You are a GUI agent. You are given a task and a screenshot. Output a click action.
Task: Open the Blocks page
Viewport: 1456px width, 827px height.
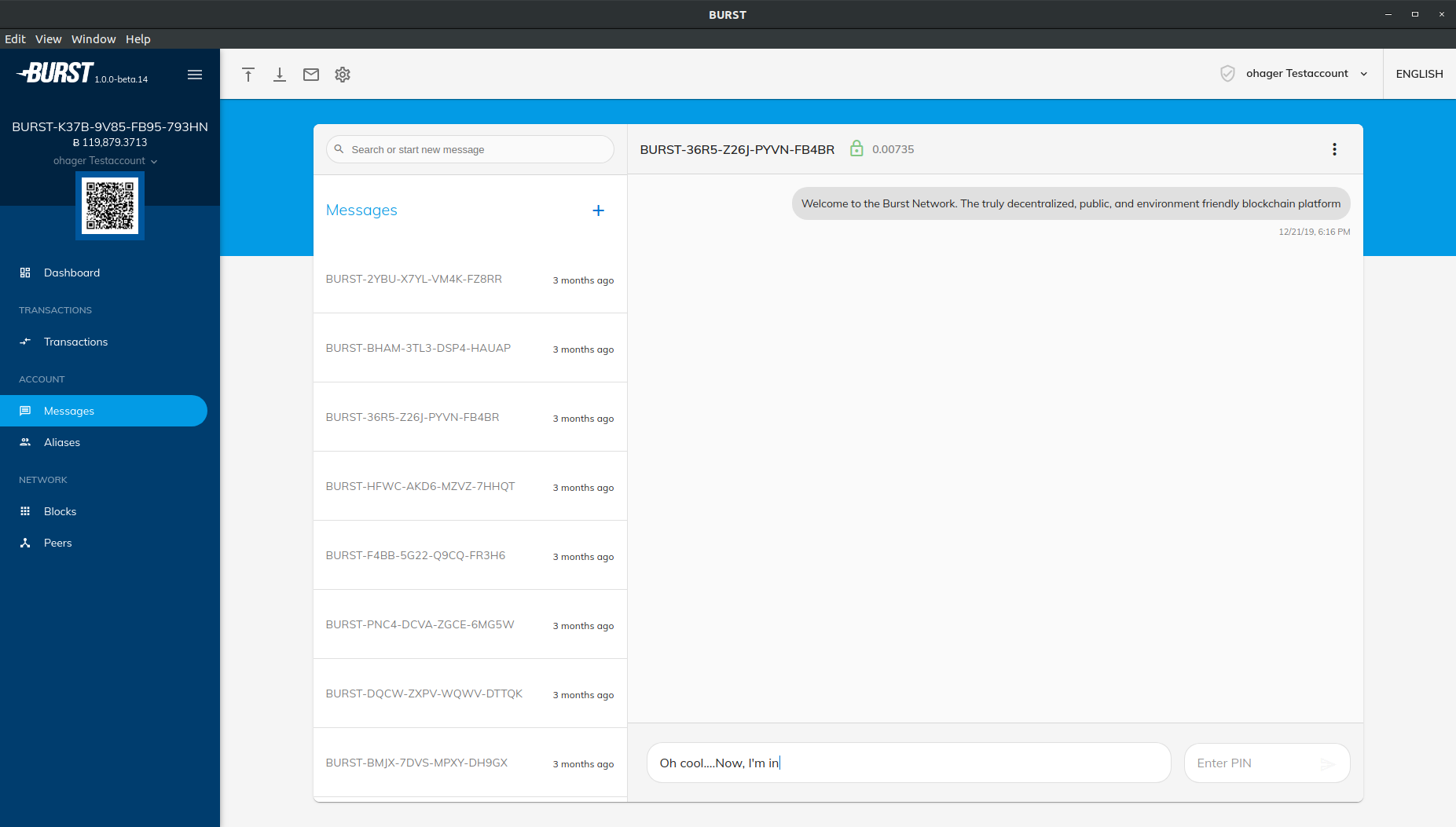pos(104,511)
